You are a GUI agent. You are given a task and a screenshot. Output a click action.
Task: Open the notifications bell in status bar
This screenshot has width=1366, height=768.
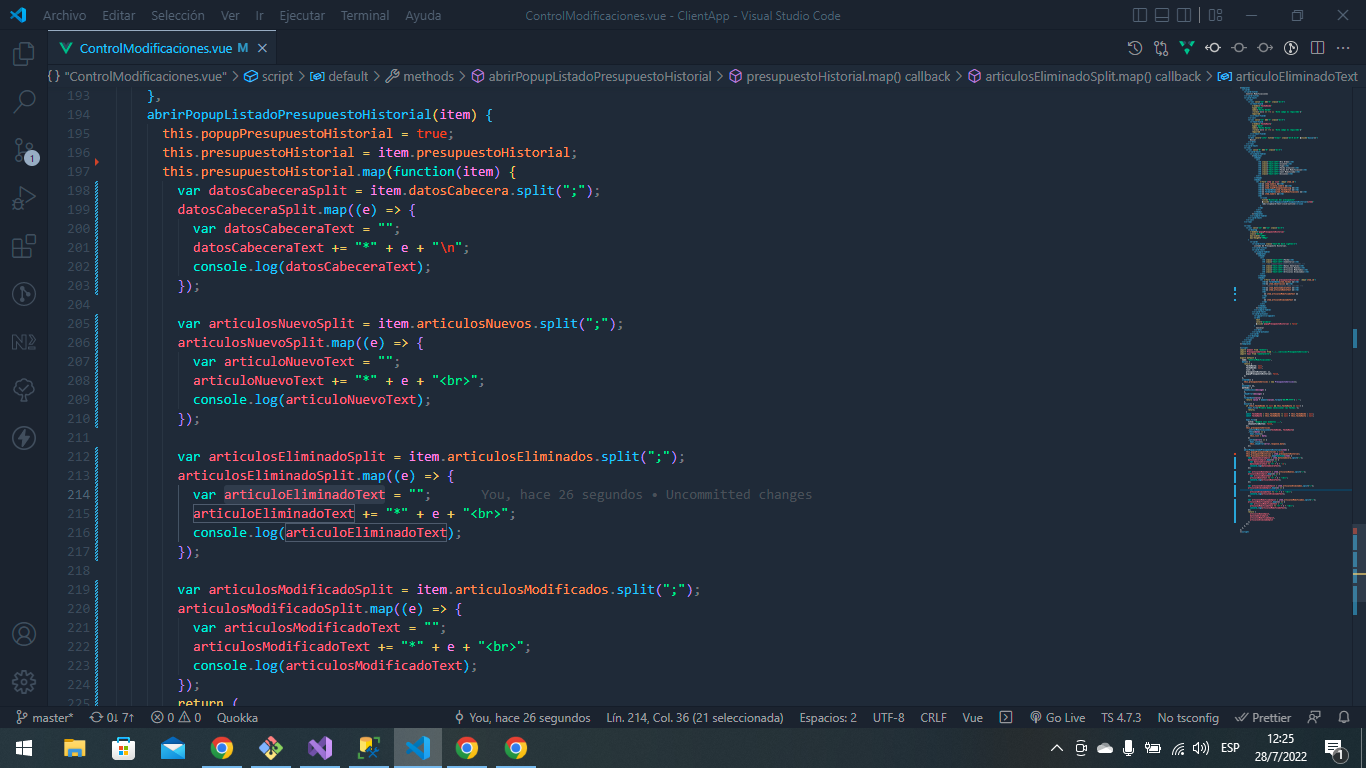coord(1342,717)
